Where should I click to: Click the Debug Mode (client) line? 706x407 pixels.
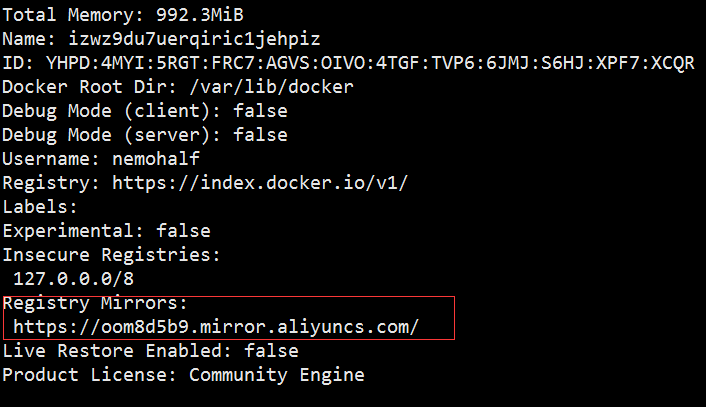144,111
